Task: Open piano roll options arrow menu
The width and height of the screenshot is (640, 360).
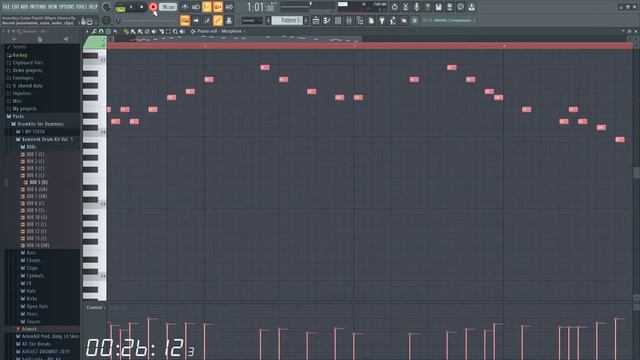Action: [x=87, y=31]
